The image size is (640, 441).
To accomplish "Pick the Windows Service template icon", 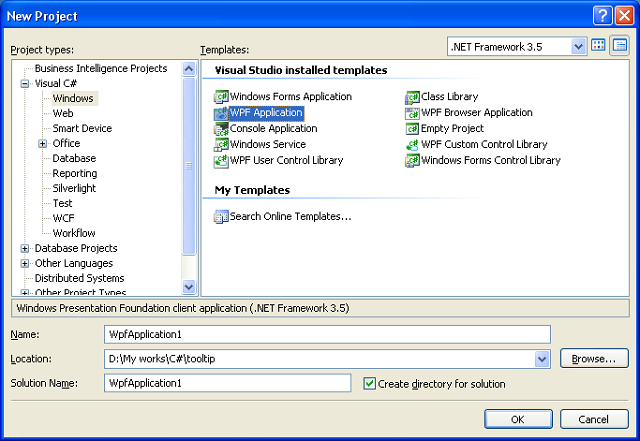I will pos(221,145).
